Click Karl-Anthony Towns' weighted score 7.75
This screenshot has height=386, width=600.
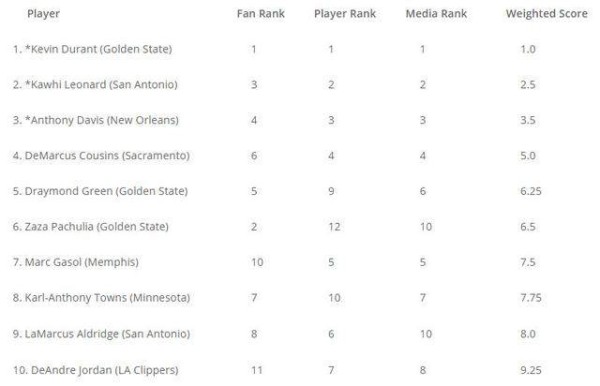(531, 298)
